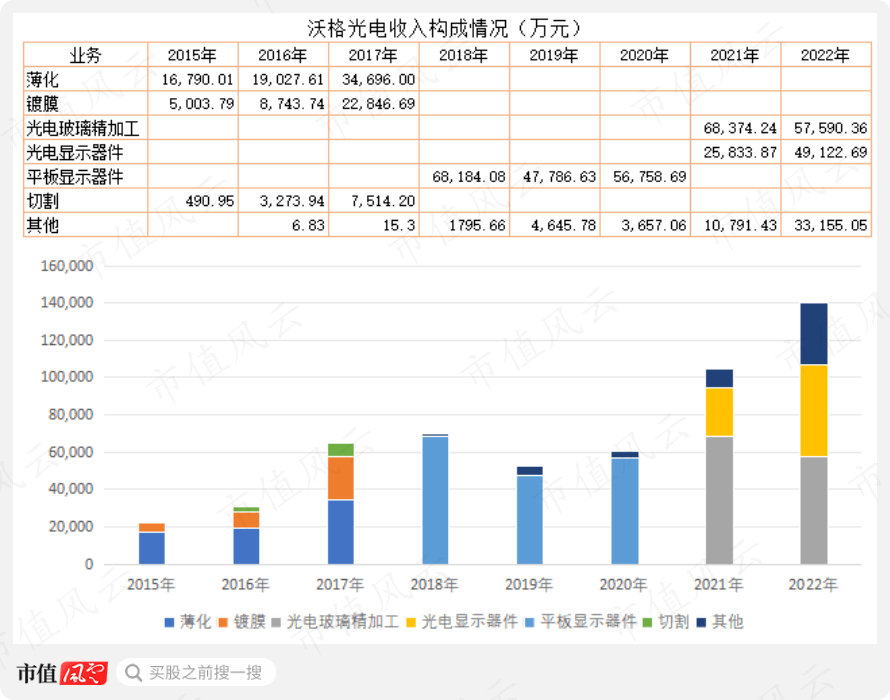Select the 68,374.24 table cell
Viewport: 890px width, 700px height.
point(736,128)
